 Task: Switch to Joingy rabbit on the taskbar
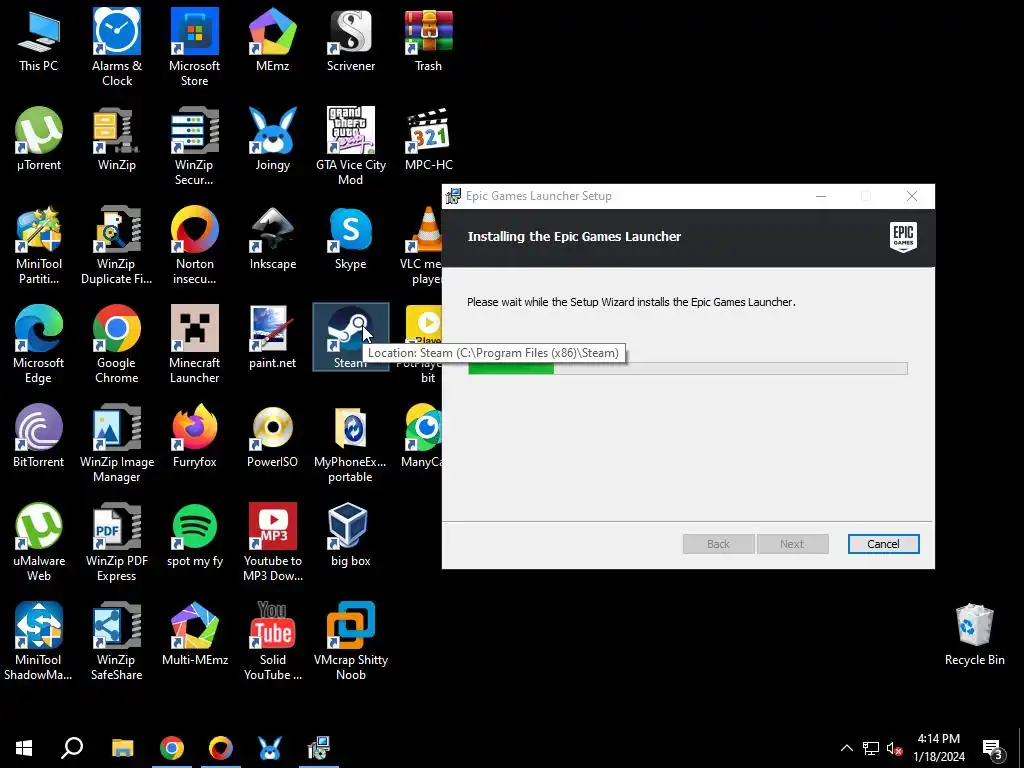click(x=270, y=748)
